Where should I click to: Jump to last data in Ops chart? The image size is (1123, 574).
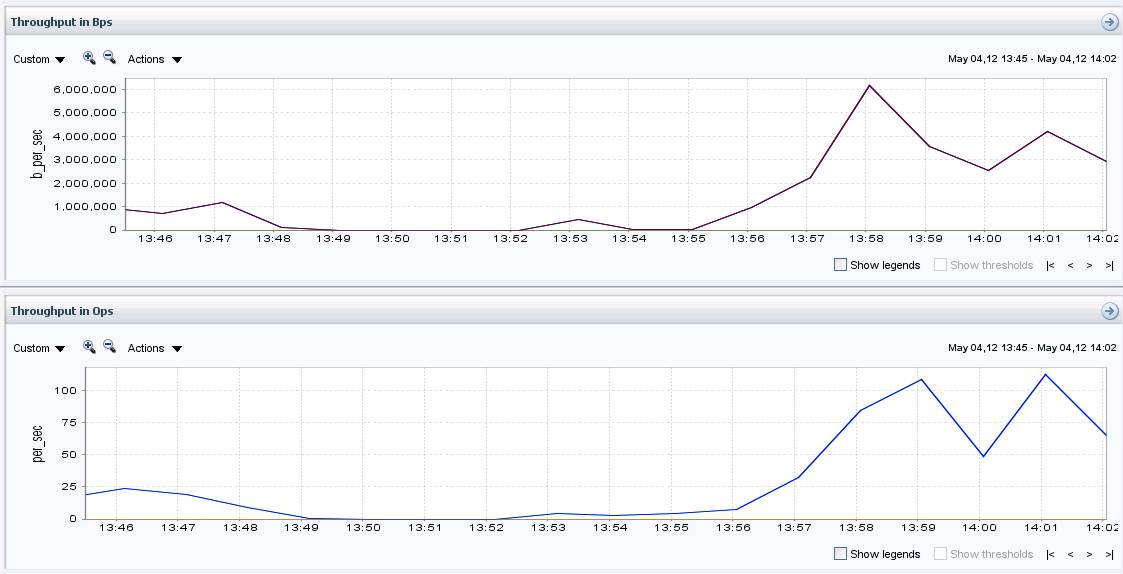pyautogui.click(x=1109, y=554)
